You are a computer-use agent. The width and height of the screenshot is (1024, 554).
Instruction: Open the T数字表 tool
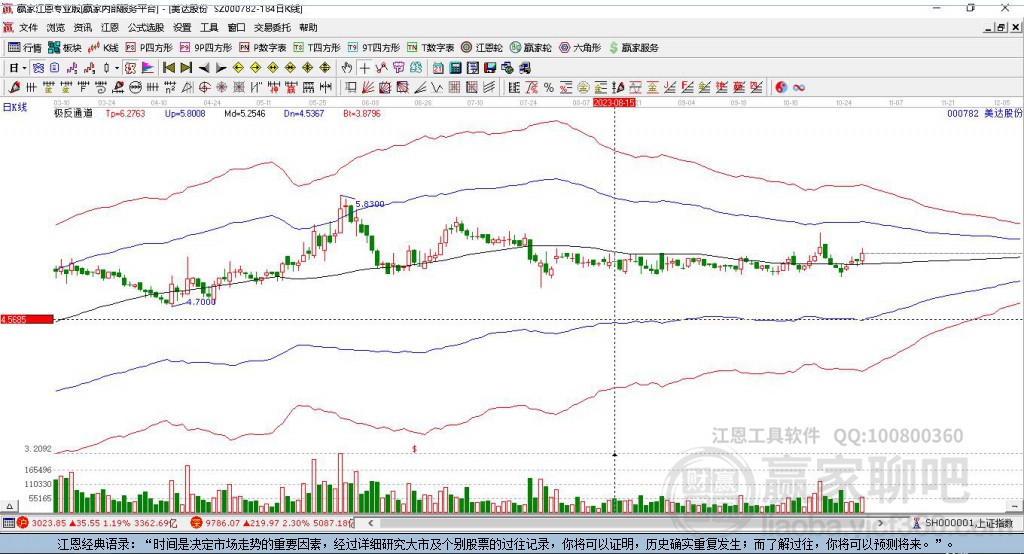tap(430, 48)
